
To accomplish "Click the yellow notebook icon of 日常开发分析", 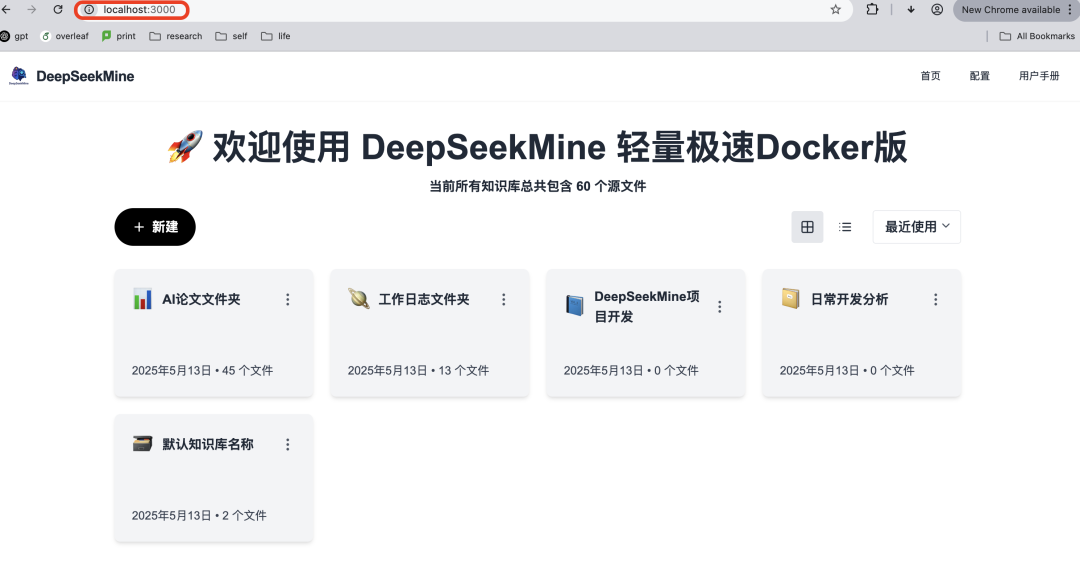I will tap(791, 298).
